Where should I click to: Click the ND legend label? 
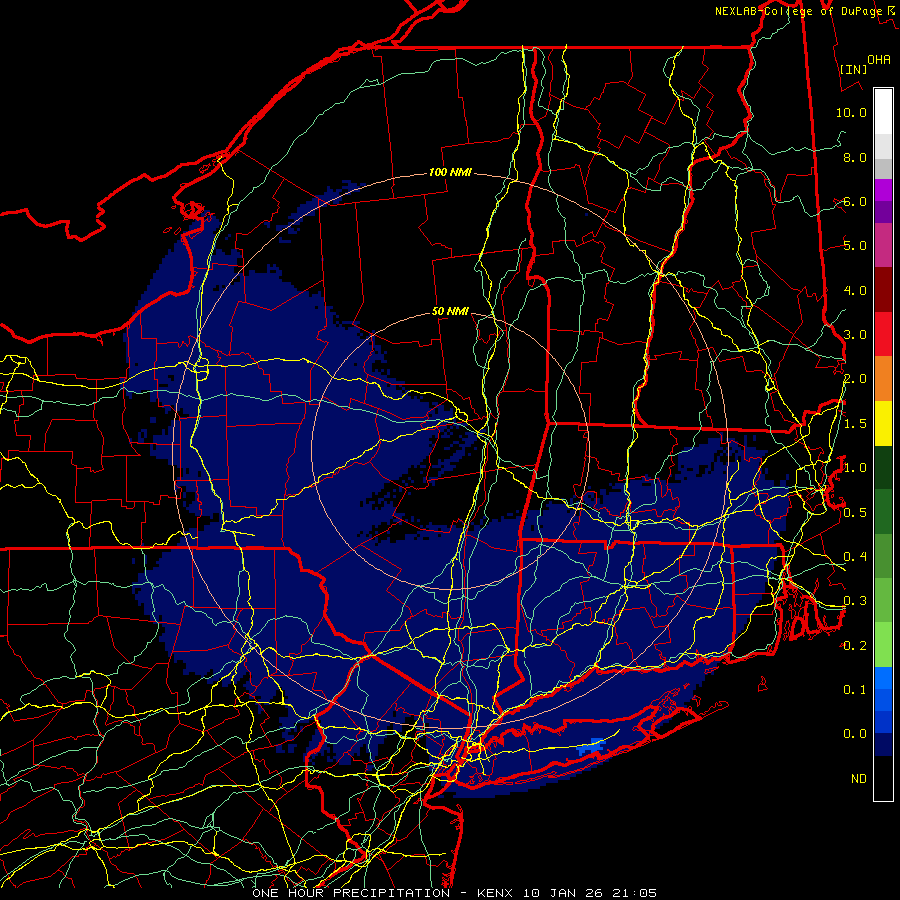859,779
